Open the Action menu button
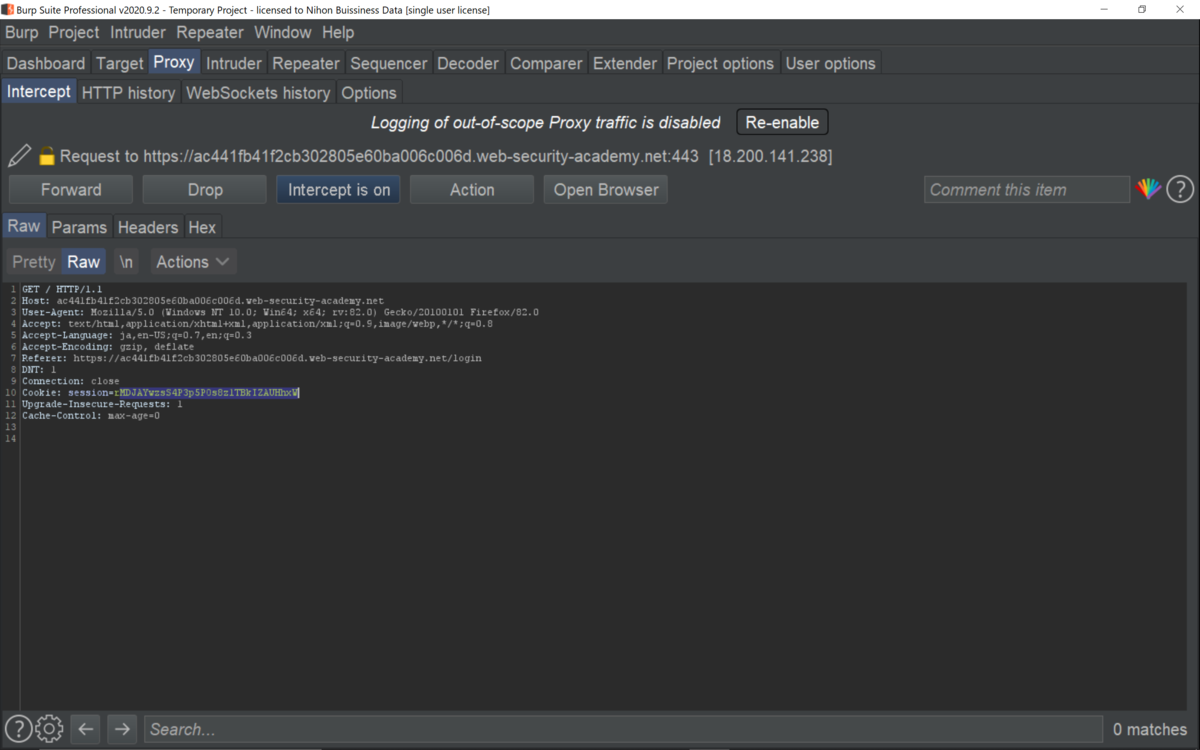 [x=472, y=190]
